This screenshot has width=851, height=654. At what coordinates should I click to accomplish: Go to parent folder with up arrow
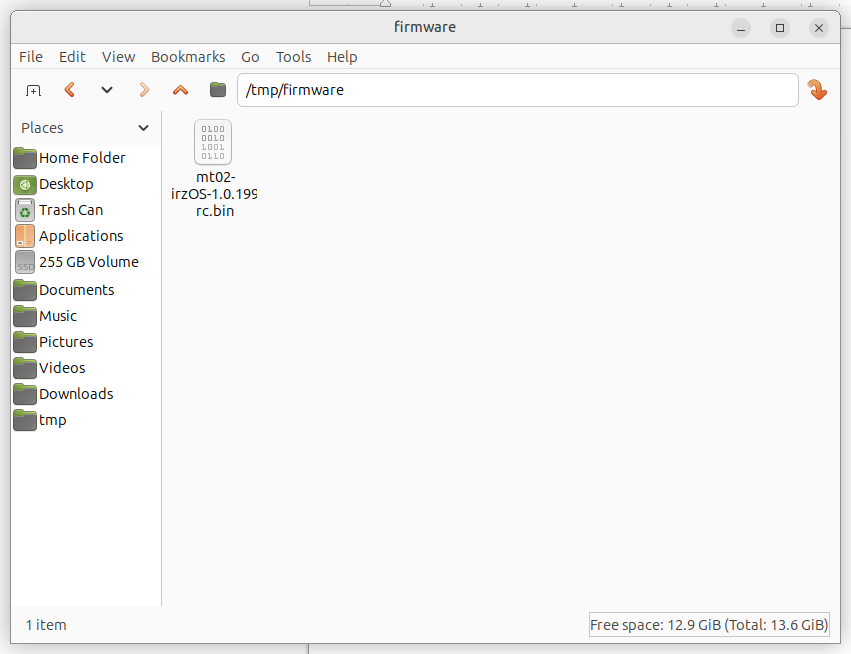tap(181, 90)
